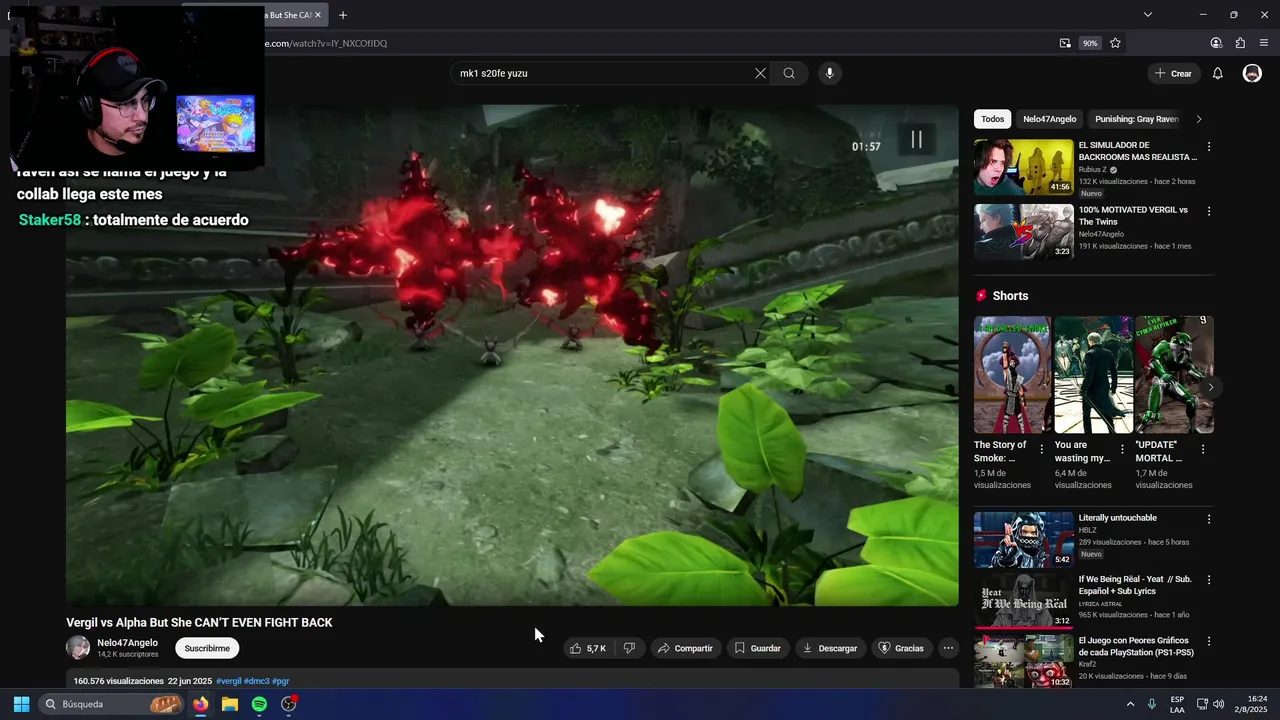
Task: Open options for You are wasting my short
Action: tap(1122, 449)
